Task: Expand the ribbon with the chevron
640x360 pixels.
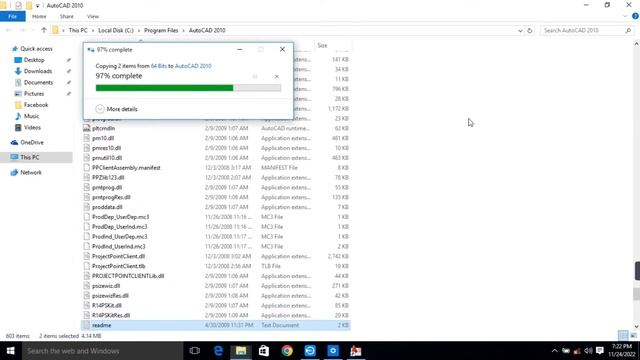Action: tap(624, 16)
